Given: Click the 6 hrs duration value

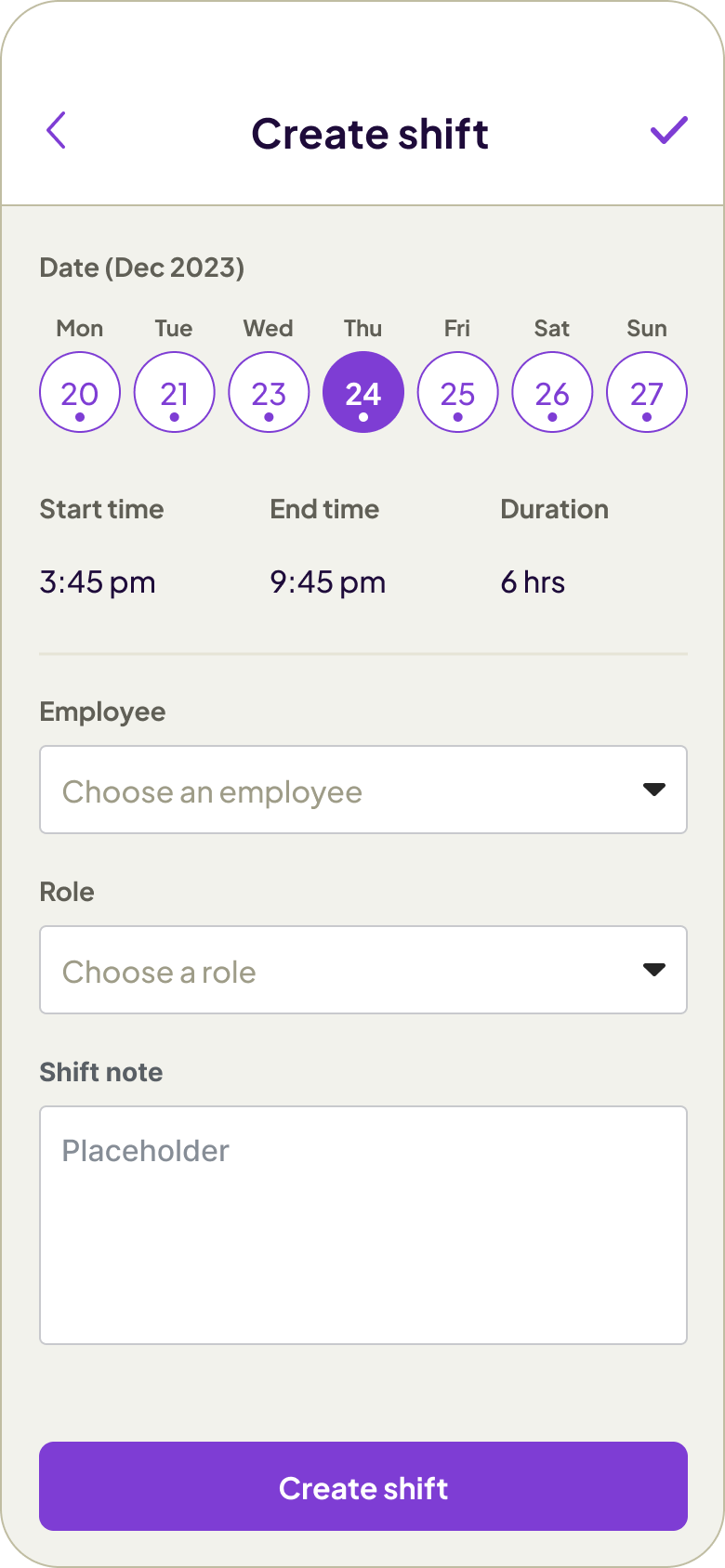Looking at the screenshot, I should pos(533,582).
